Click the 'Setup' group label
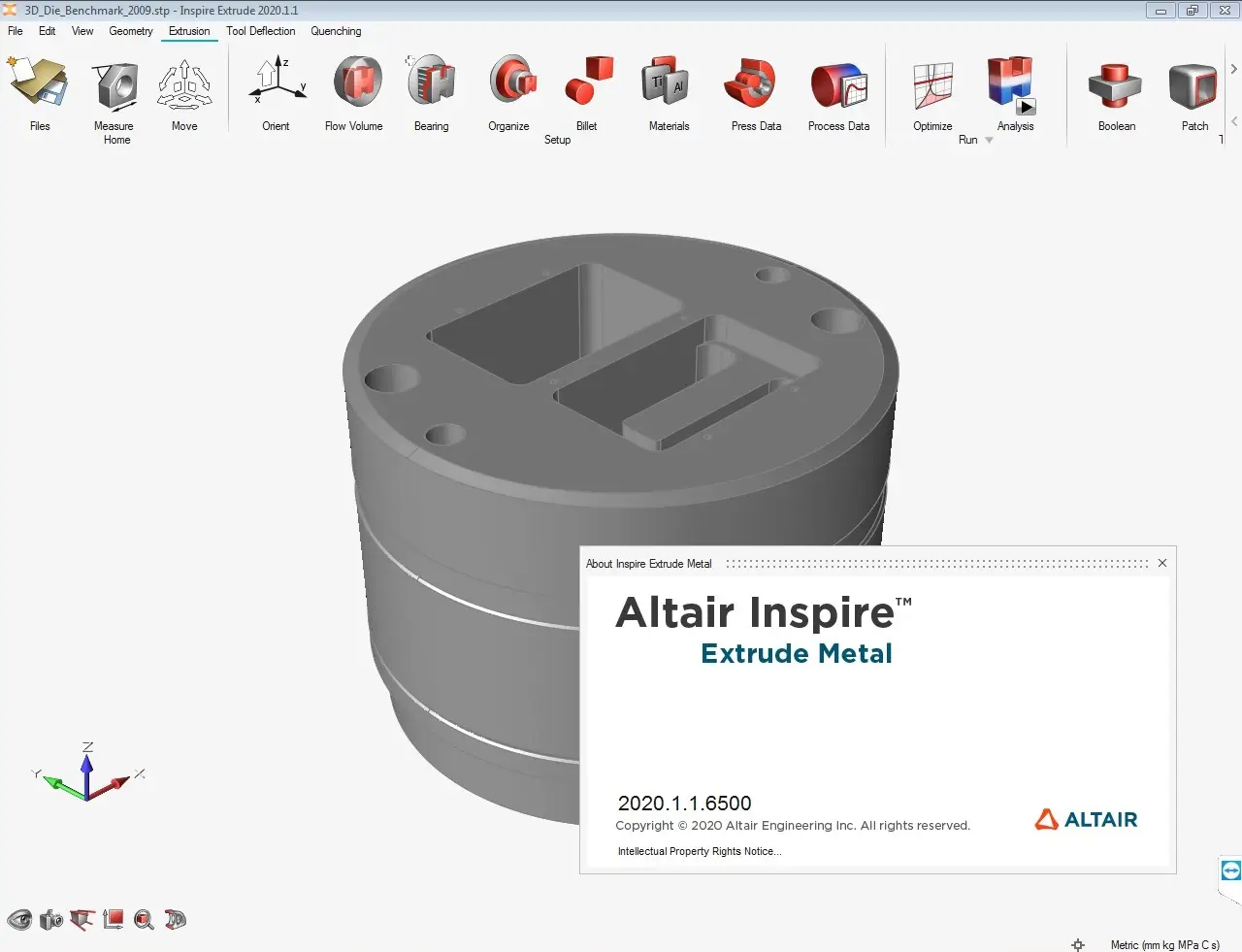 [557, 140]
